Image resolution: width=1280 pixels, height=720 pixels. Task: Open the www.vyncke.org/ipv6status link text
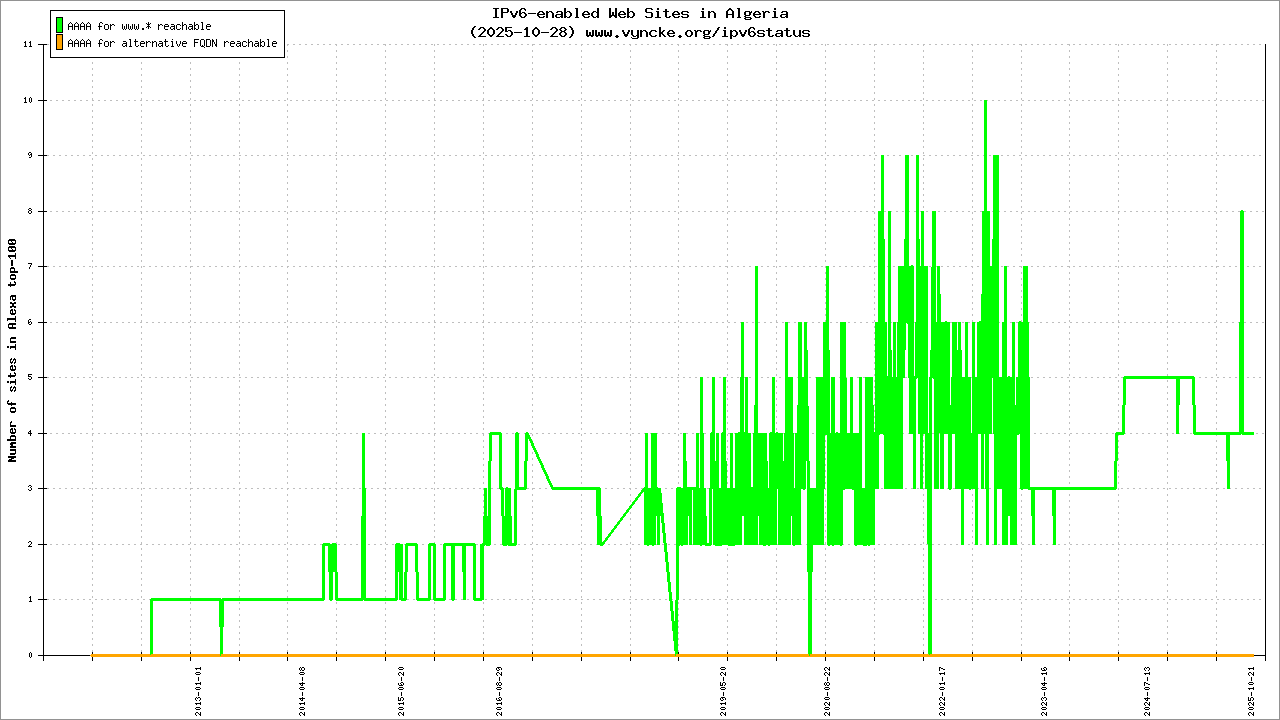point(697,32)
